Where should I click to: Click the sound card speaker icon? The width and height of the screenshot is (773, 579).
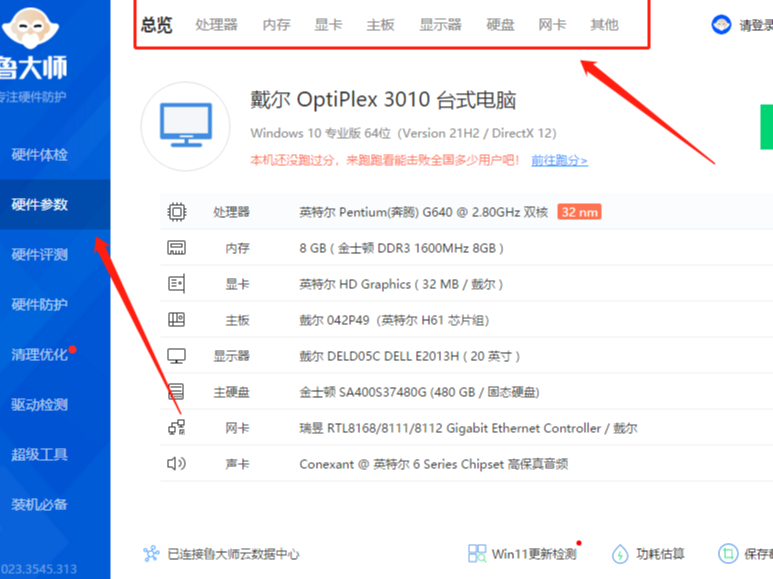pyautogui.click(x=176, y=464)
